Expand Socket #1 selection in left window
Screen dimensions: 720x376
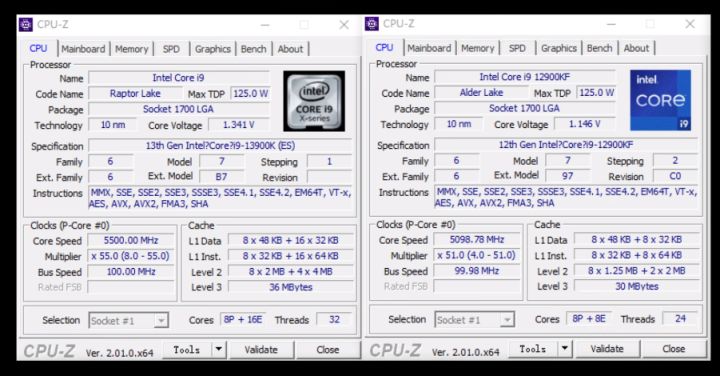tap(161, 320)
